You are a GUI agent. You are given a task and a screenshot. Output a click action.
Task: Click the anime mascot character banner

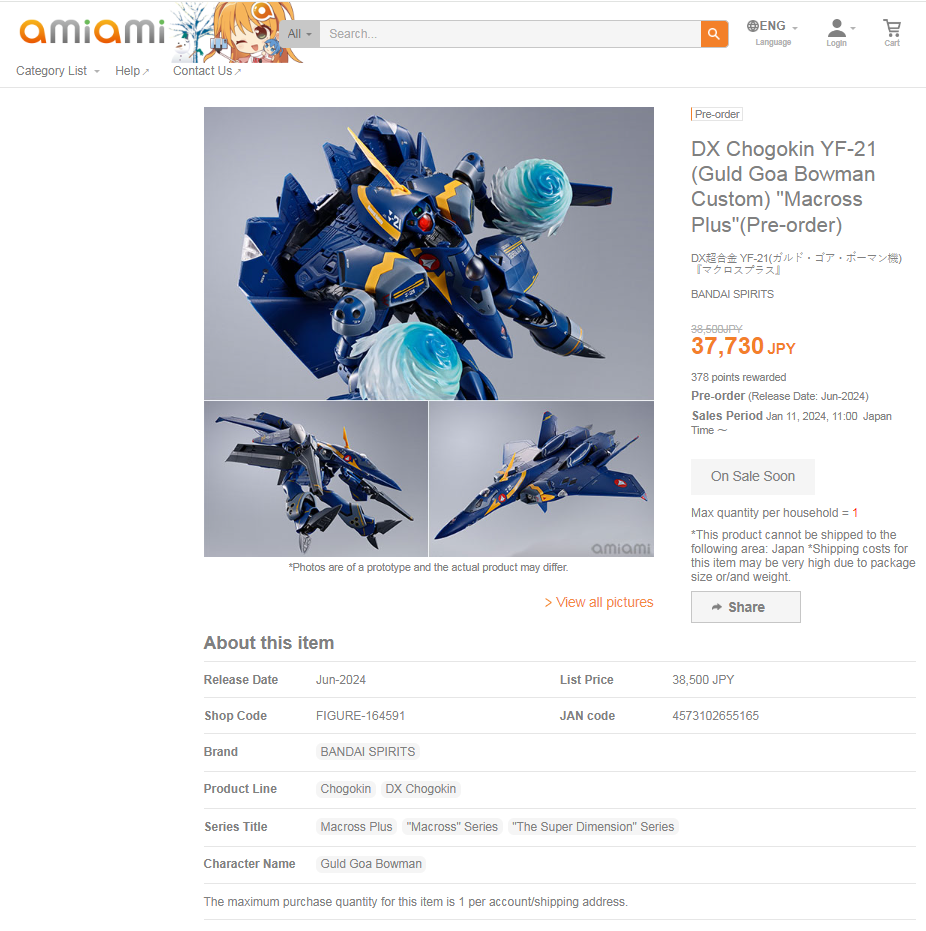237,31
